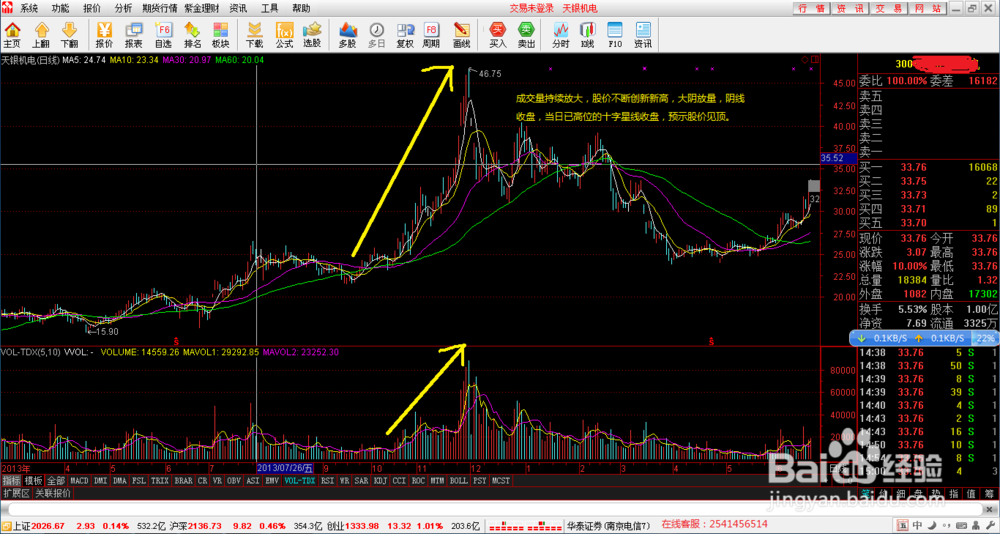1000x534 pixels.
Task: Click the 行情 button at top right
Action: pos(812,8)
